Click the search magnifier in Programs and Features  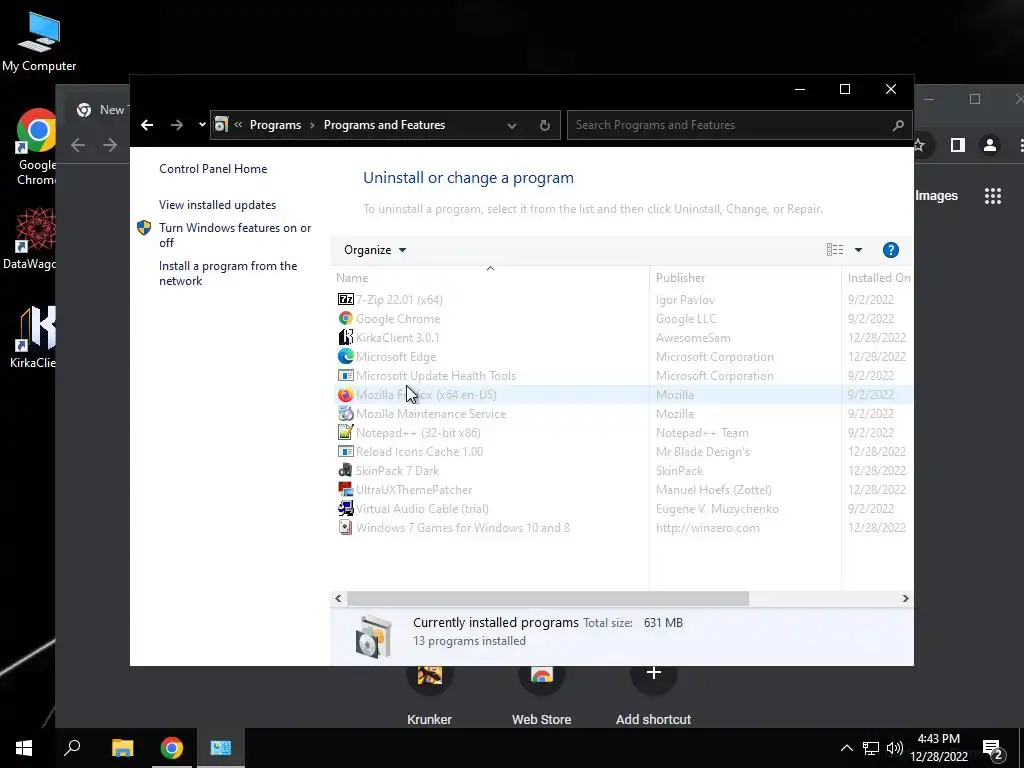point(898,125)
